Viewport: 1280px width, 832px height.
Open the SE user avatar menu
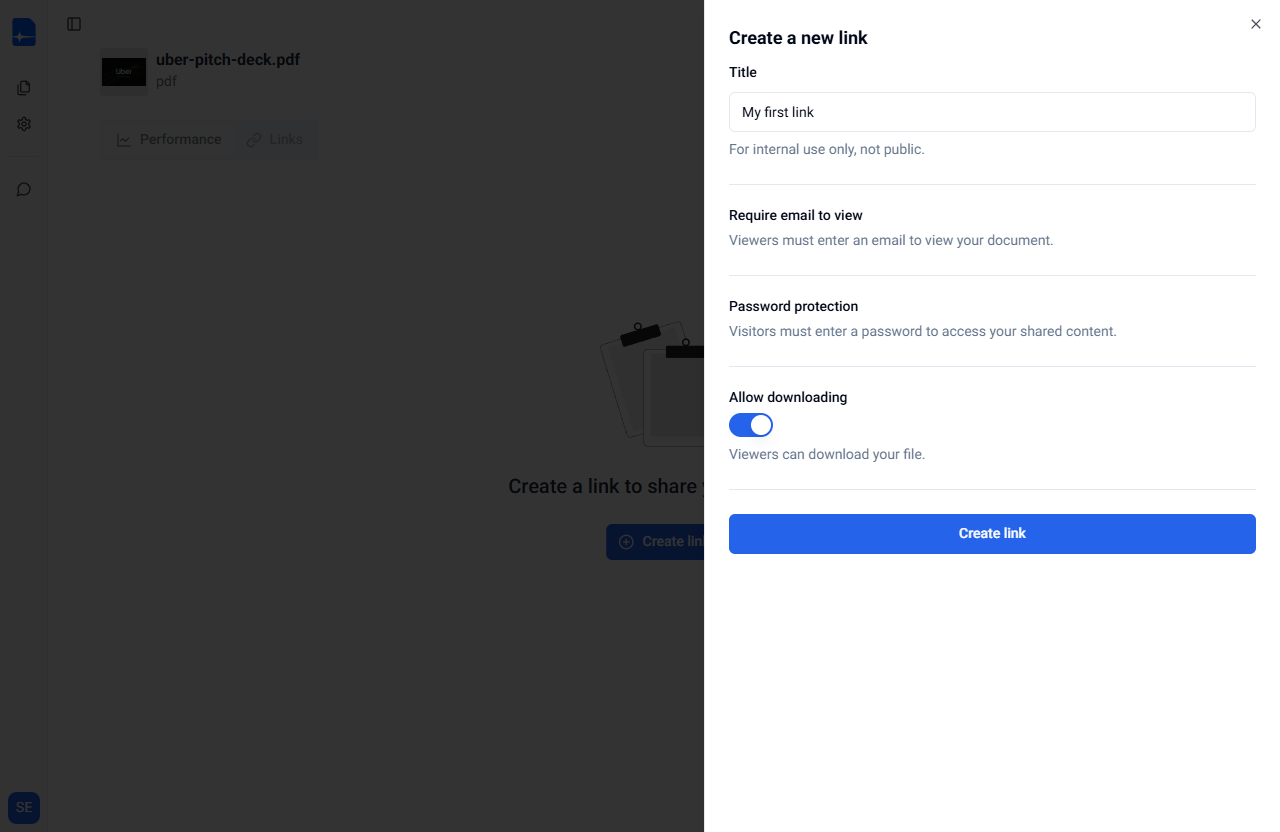click(24, 808)
